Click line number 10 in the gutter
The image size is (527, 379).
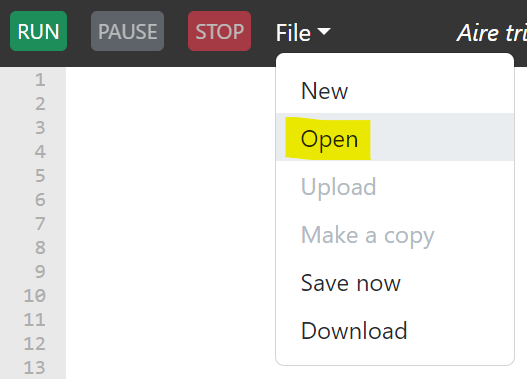35,296
